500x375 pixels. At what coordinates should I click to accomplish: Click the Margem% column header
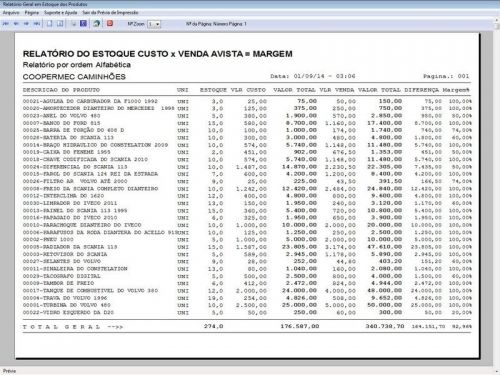pos(456,90)
